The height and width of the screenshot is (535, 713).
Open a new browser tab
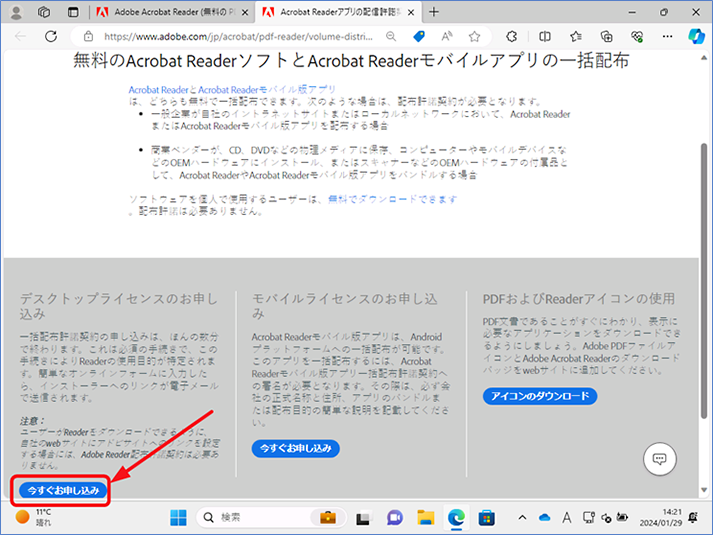click(434, 12)
